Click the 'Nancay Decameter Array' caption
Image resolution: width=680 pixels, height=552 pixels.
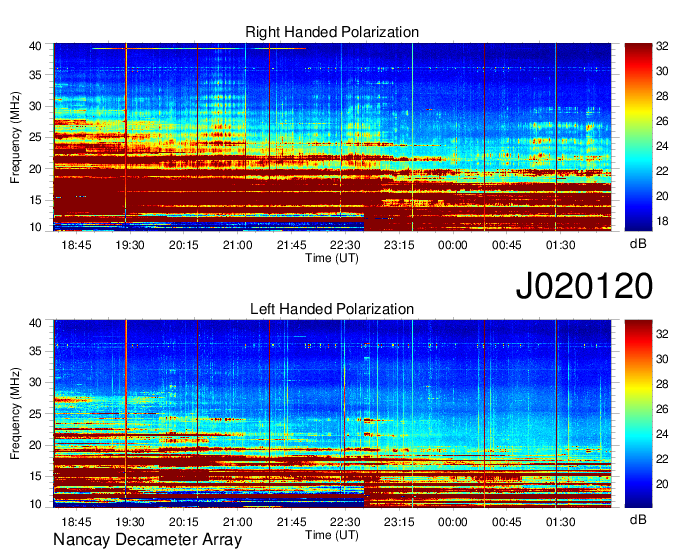[x=147, y=540]
